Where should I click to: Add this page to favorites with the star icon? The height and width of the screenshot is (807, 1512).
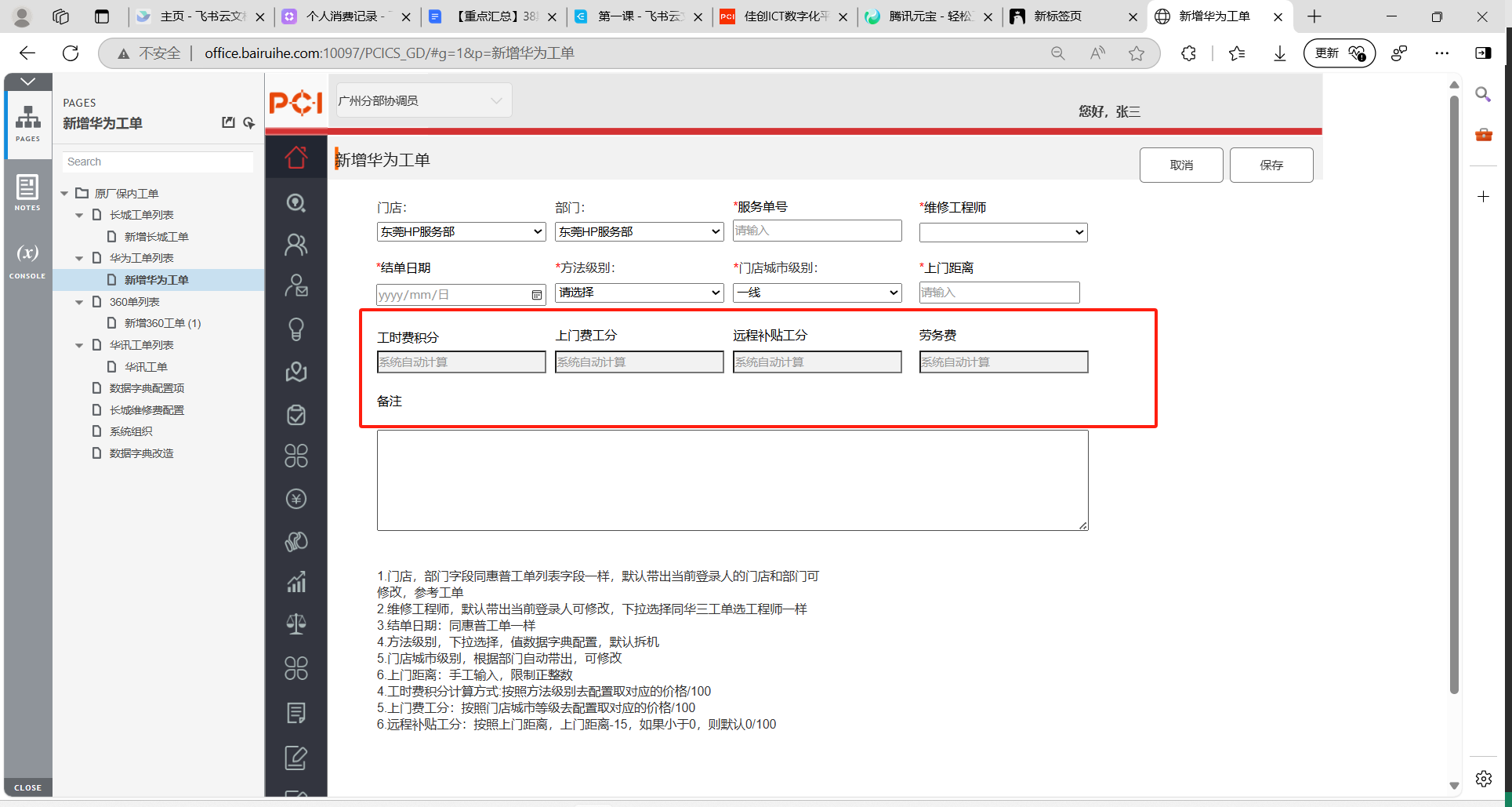click(x=1137, y=53)
